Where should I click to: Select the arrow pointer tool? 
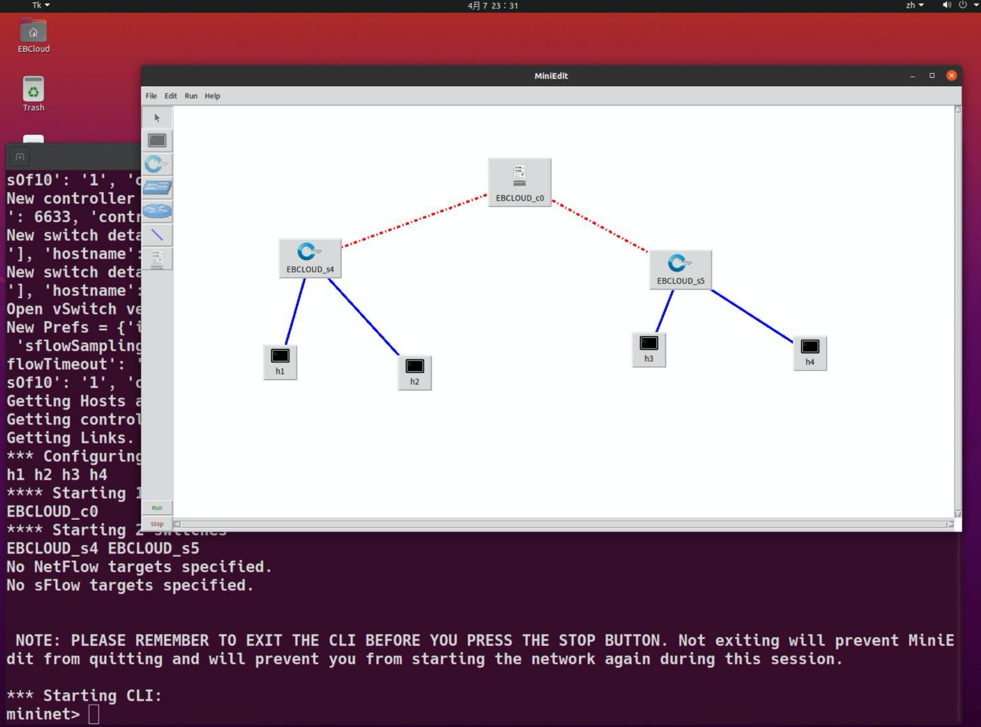click(x=157, y=118)
